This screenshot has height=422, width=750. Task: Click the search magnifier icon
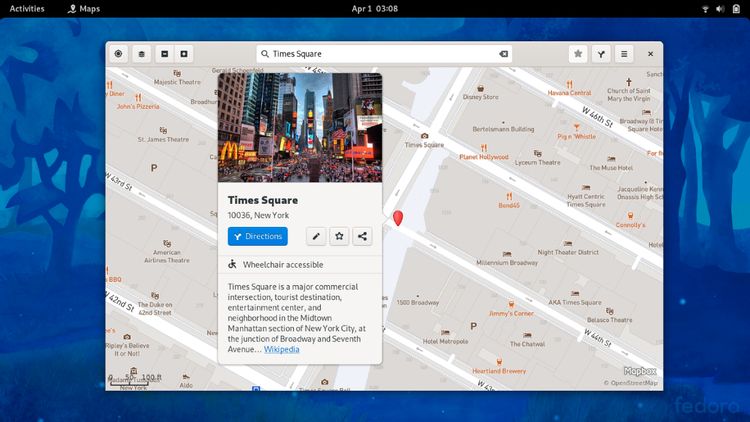pos(265,54)
